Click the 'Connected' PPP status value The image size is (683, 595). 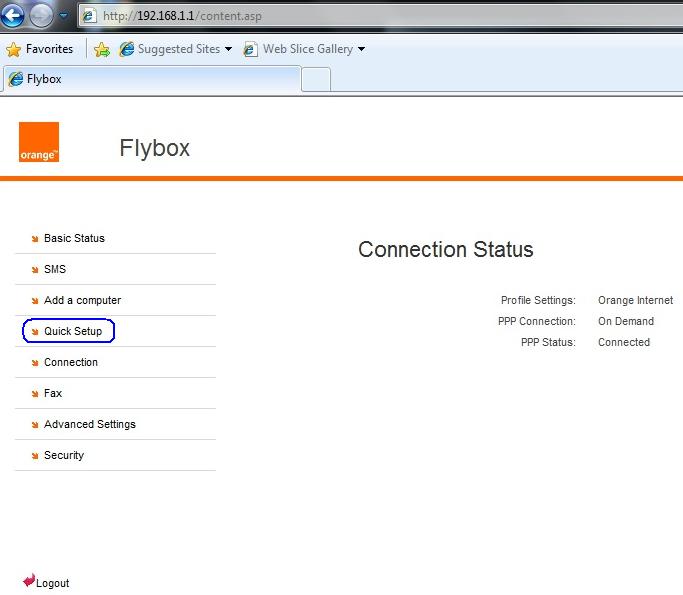click(x=624, y=342)
